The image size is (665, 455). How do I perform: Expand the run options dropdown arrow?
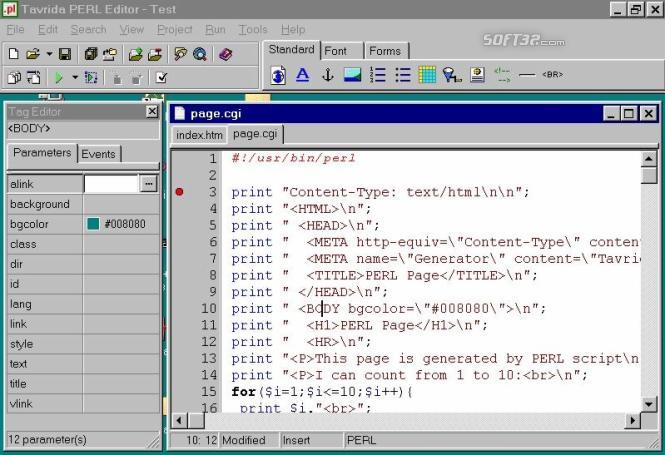75,78
